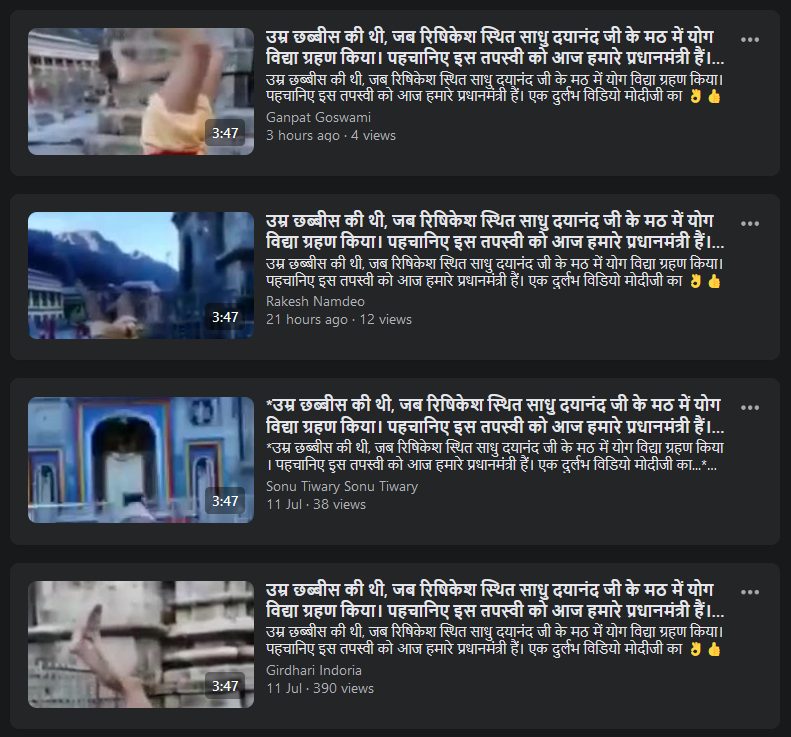Play the blue temple doorway thumbnail video
Image resolution: width=791 pixels, height=737 pixels.
click(x=141, y=460)
